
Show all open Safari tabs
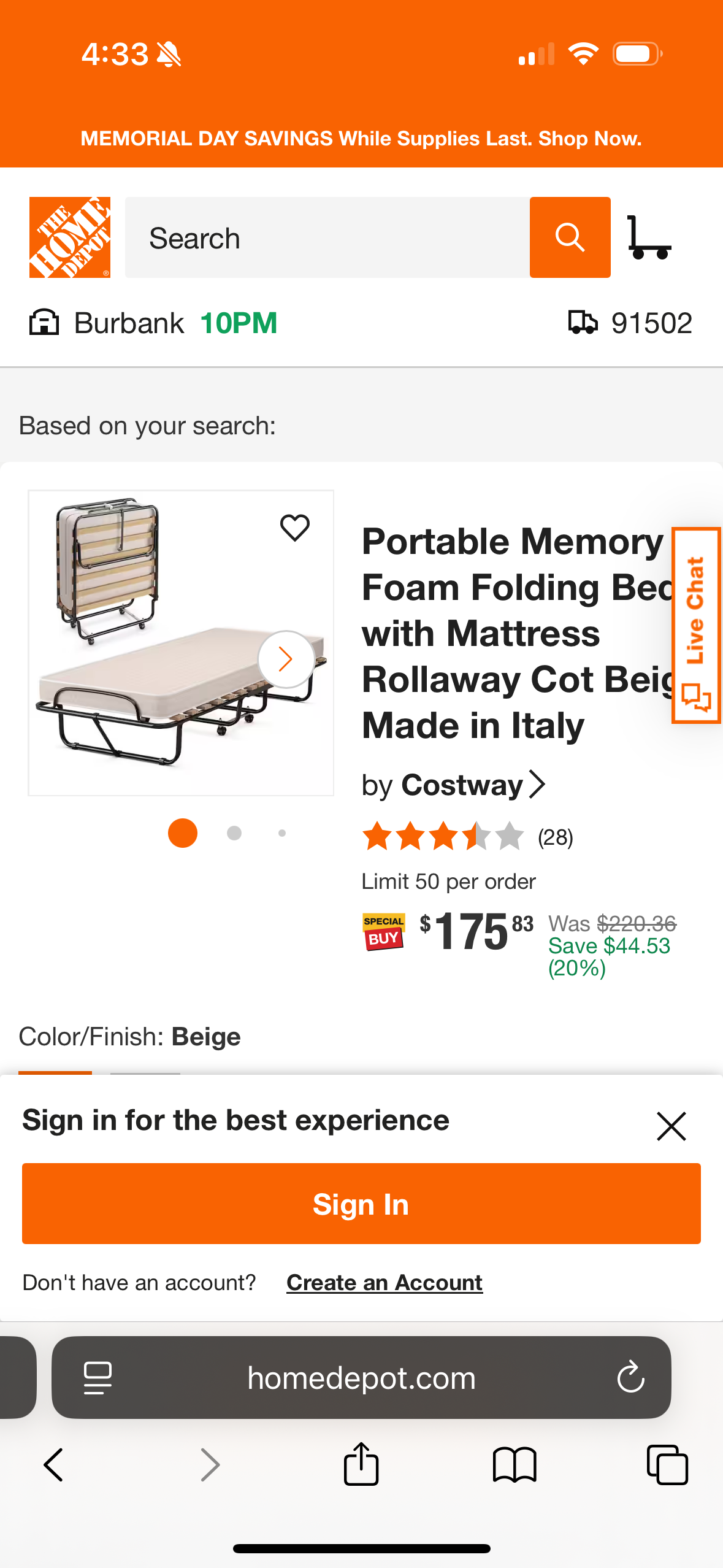667,1464
